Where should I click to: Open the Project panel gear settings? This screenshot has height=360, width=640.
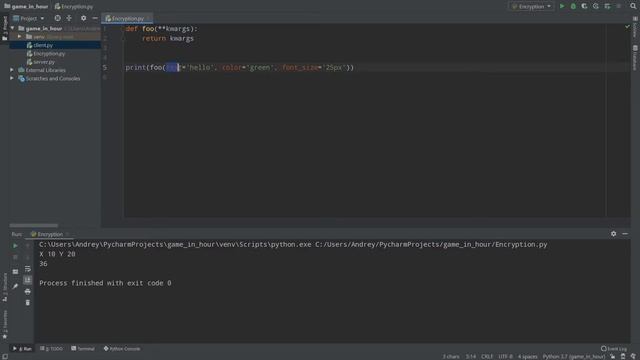83,18
